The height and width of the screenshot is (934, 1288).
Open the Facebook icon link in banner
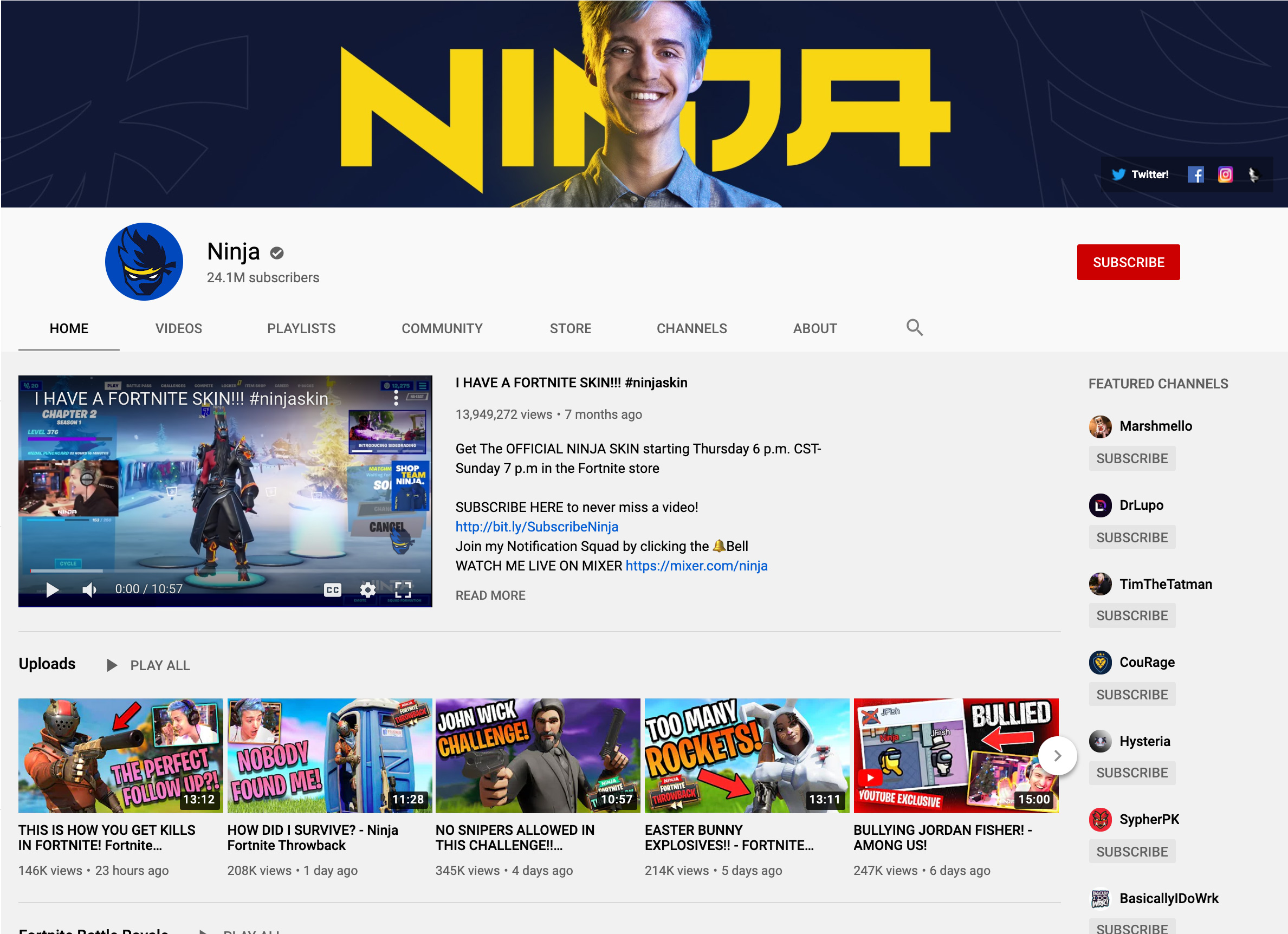pyautogui.click(x=1195, y=174)
